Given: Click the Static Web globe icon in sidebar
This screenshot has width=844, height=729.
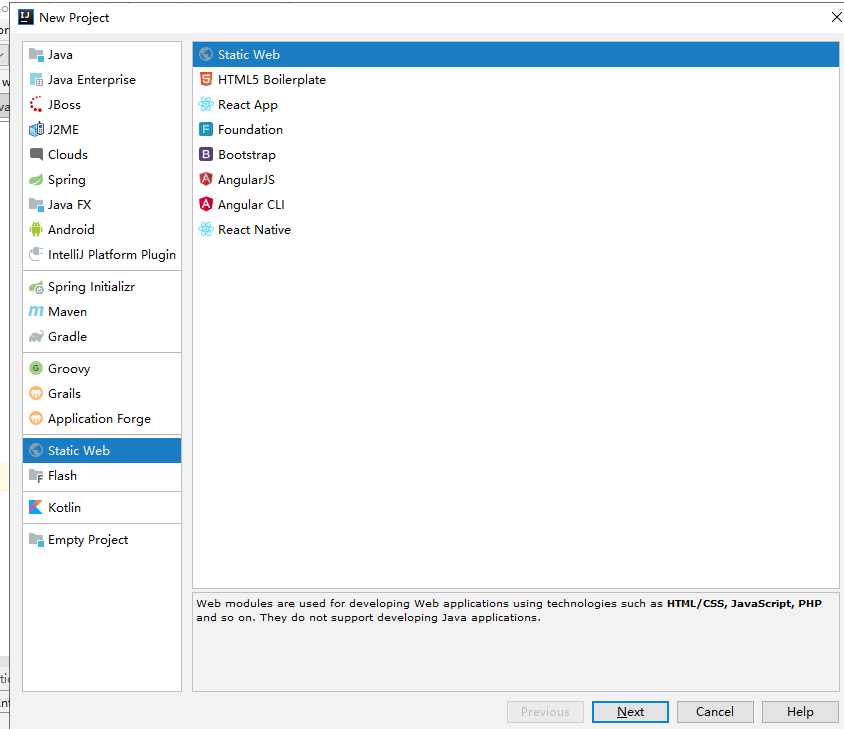Looking at the screenshot, I should [36, 450].
